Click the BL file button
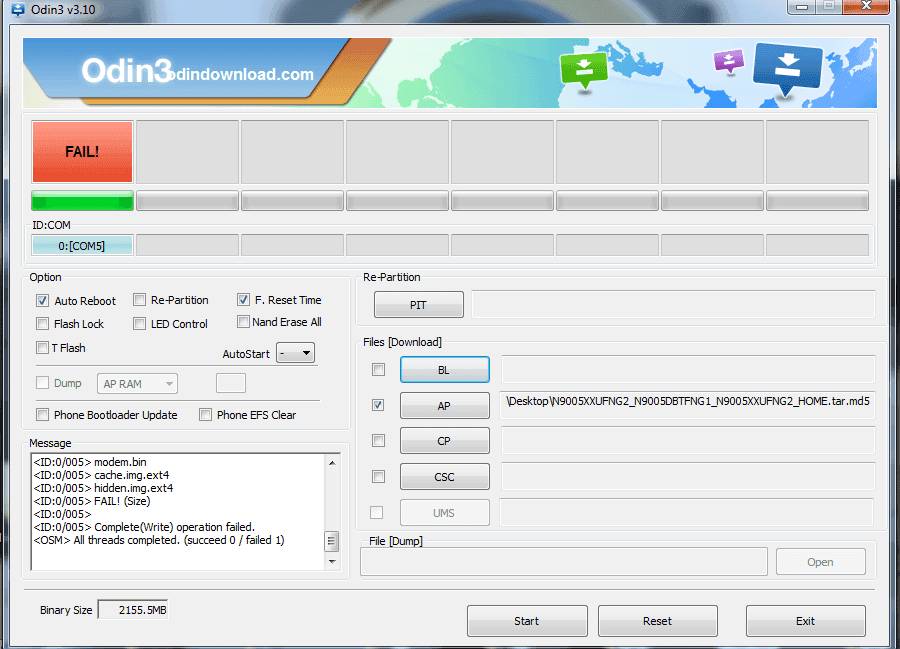The height and width of the screenshot is (649, 900). pyautogui.click(x=444, y=370)
